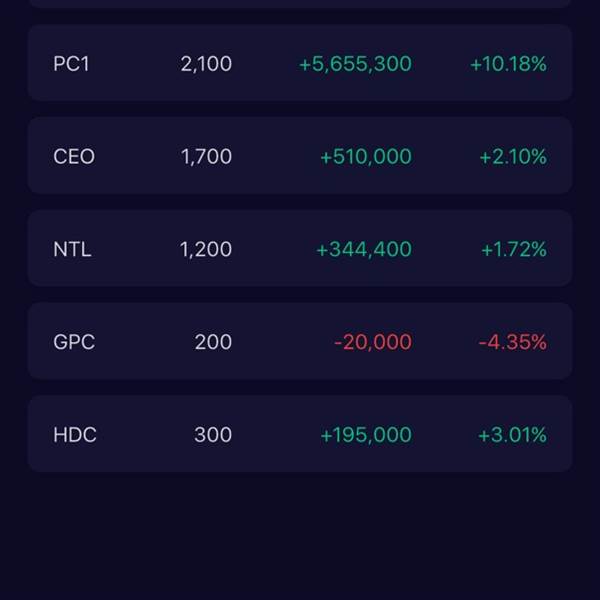This screenshot has height=600, width=600.
Task: Click HDC quantity 300
Action: [x=213, y=435]
